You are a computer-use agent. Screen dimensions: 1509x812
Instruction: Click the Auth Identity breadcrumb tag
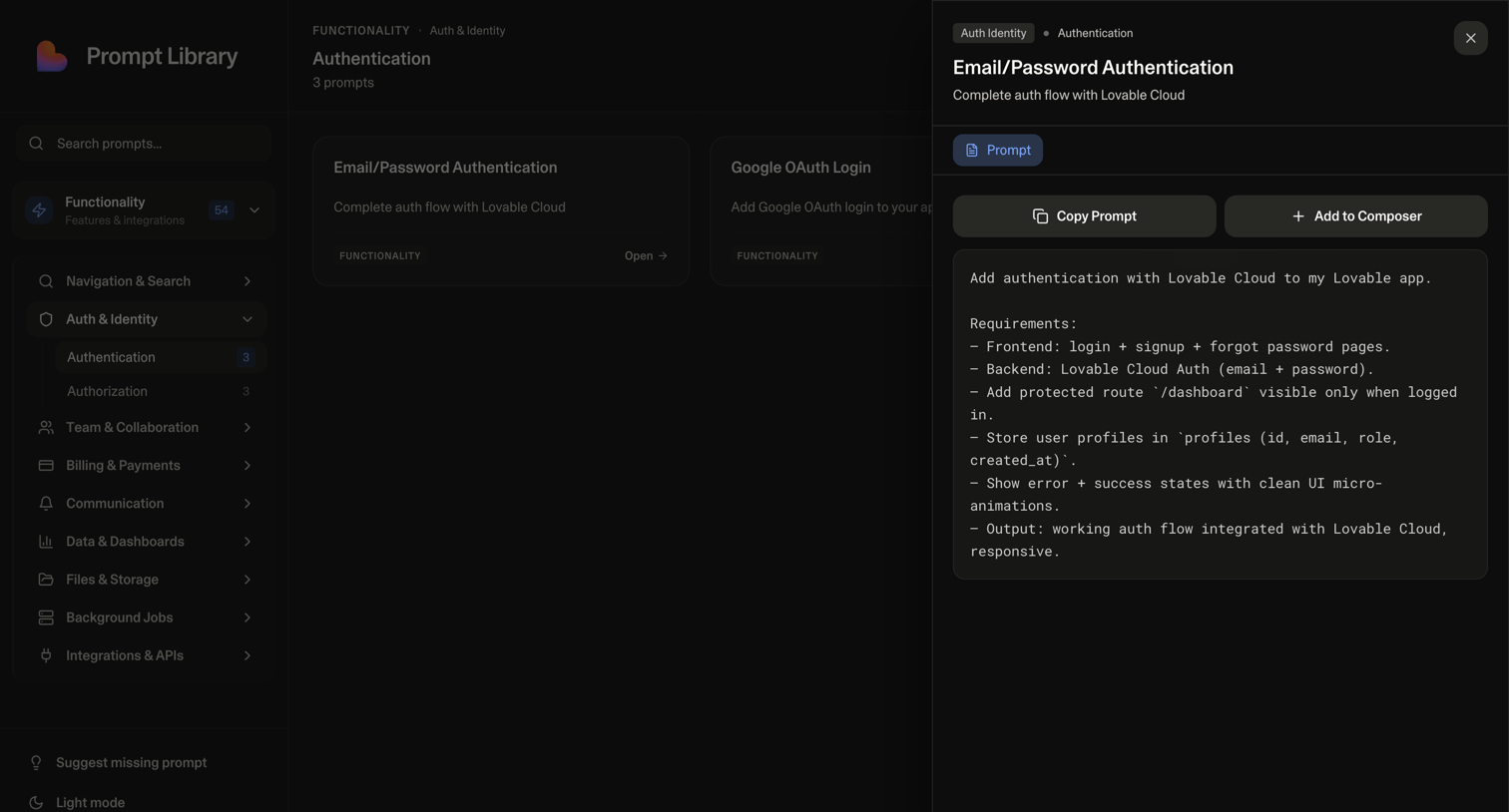pyautogui.click(x=993, y=33)
